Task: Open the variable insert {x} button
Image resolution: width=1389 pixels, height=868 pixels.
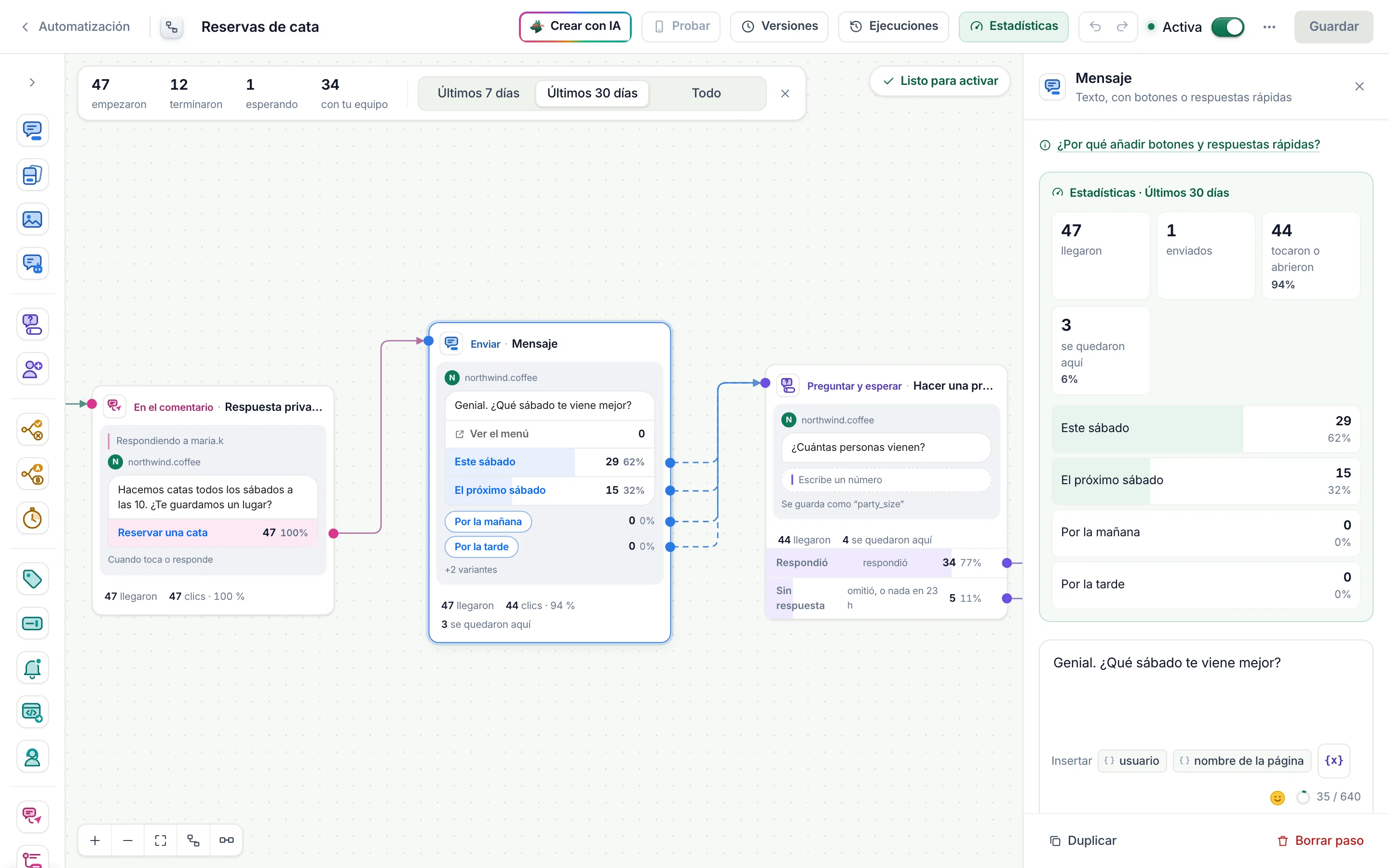Action: pos(1334,760)
